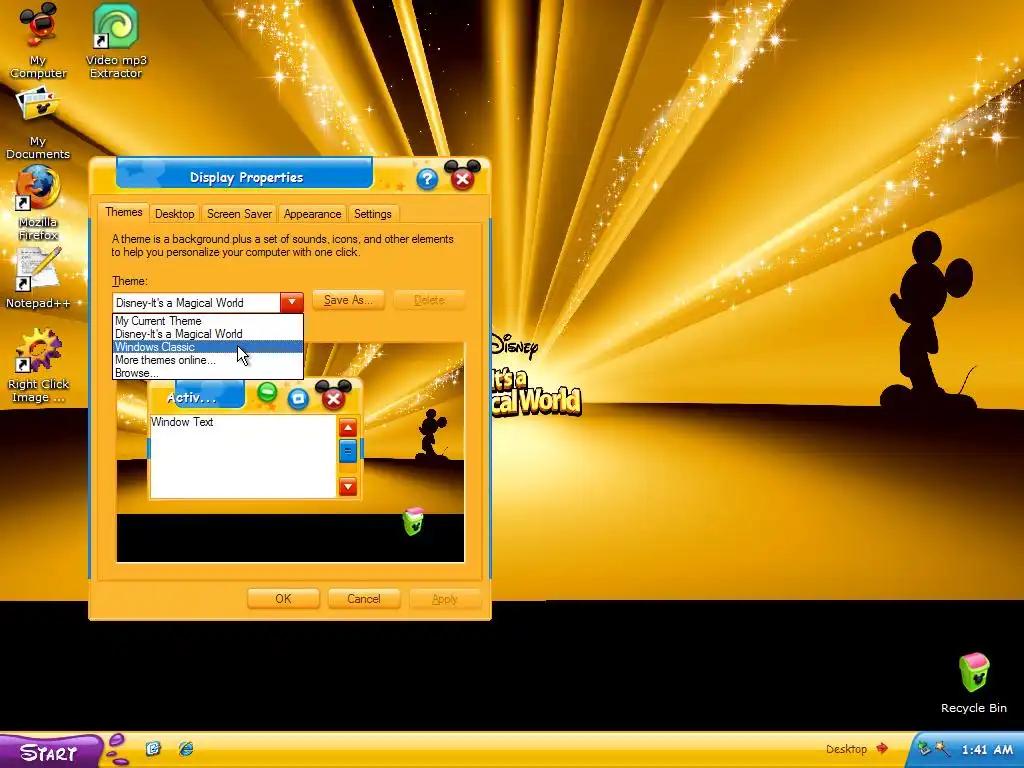Switch to the Themes tab
The width and height of the screenshot is (1024, 768).
click(123, 212)
